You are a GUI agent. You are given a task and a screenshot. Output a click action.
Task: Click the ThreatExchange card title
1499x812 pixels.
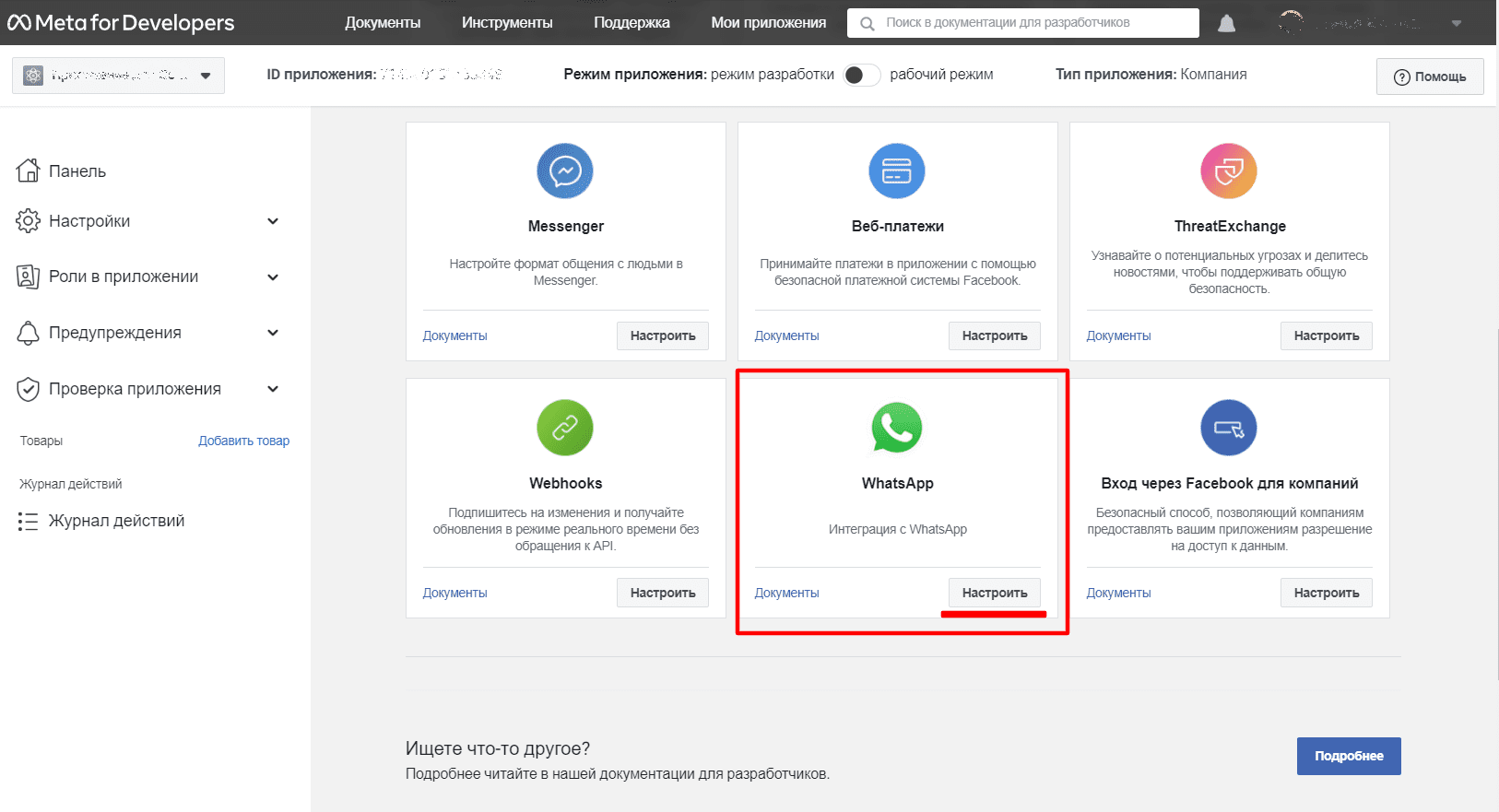1230,226
